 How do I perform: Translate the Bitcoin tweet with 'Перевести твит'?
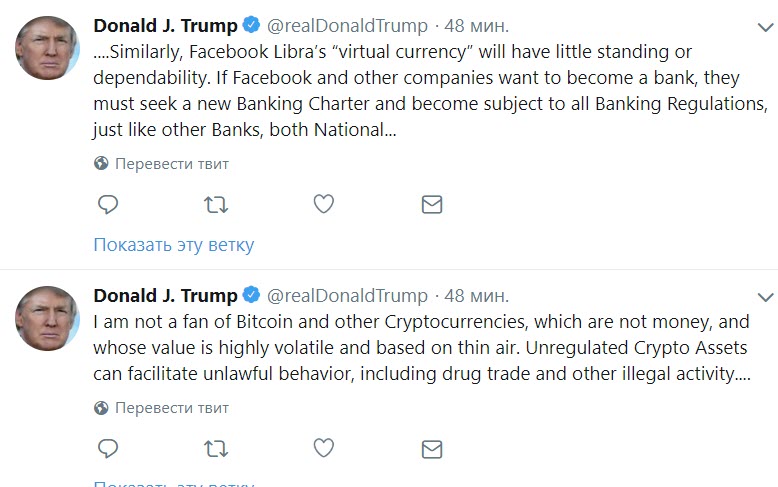[x=171, y=408]
